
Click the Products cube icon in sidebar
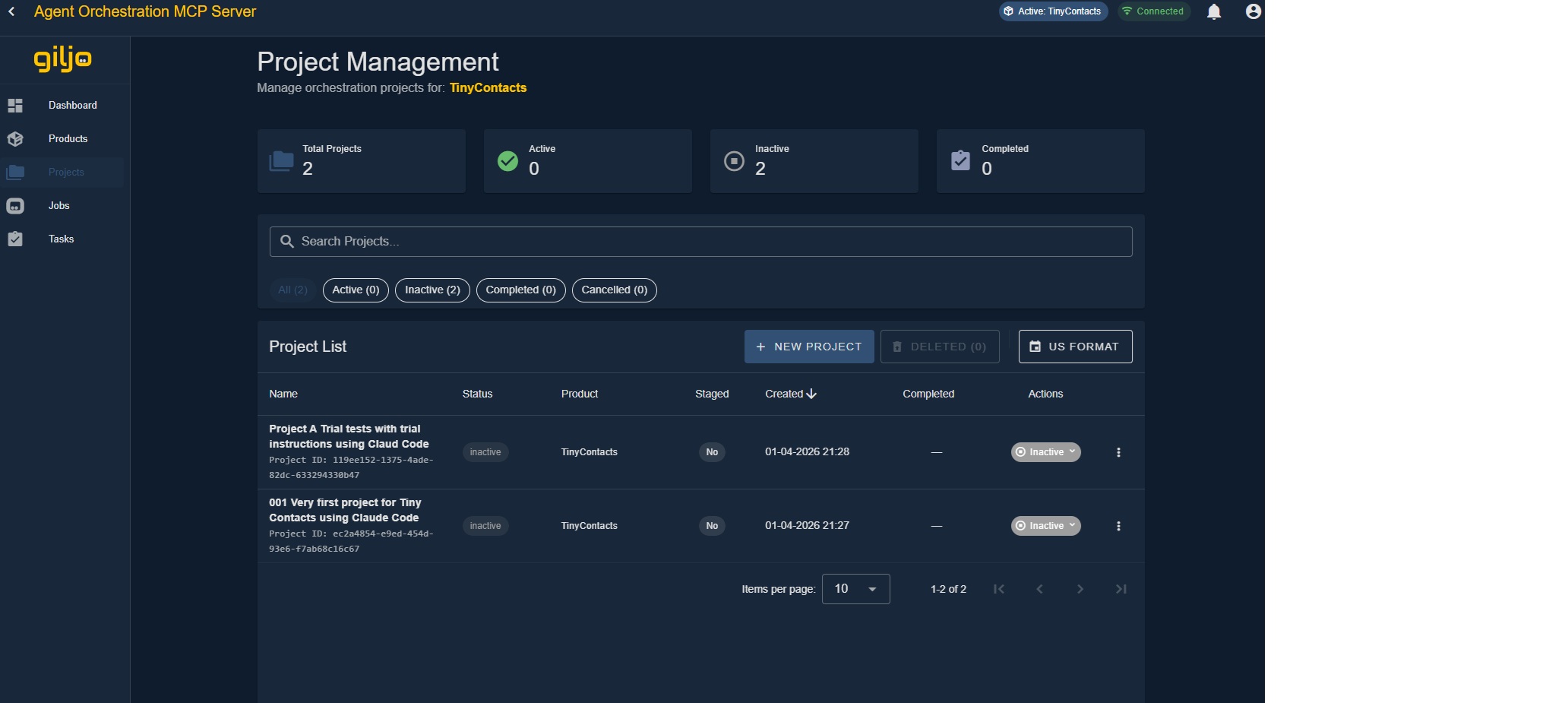click(15, 139)
